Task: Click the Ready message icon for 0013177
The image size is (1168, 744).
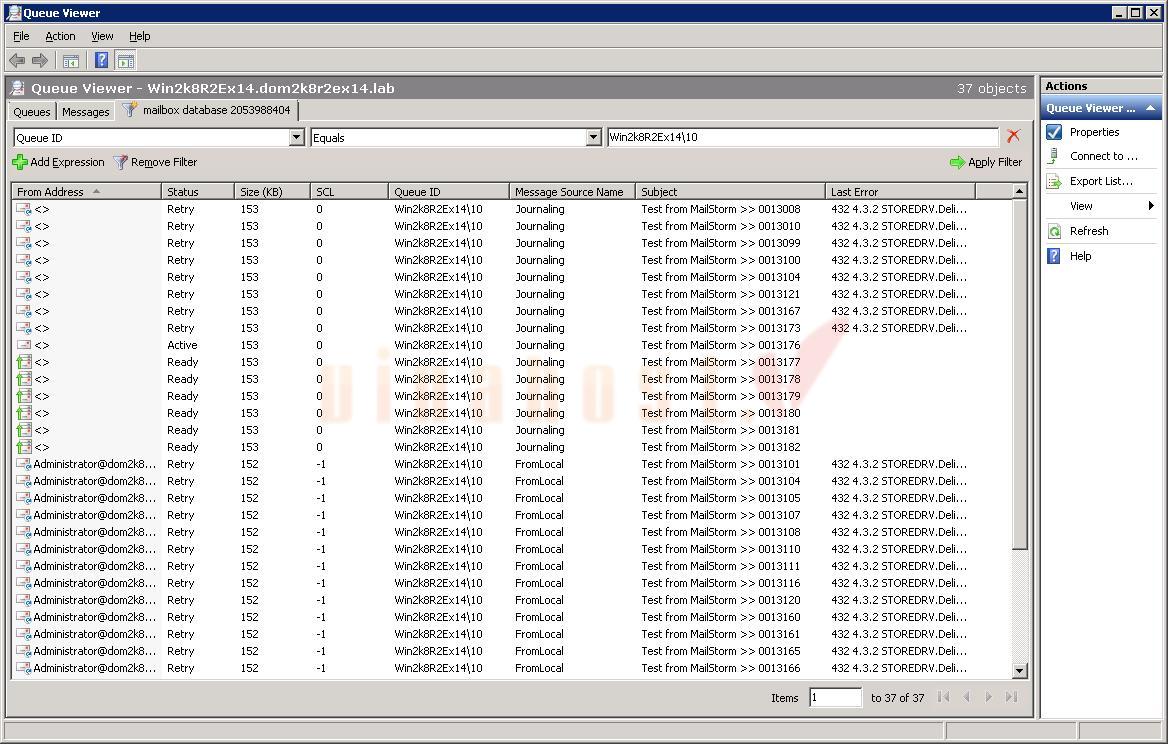Action: [24, 362]
